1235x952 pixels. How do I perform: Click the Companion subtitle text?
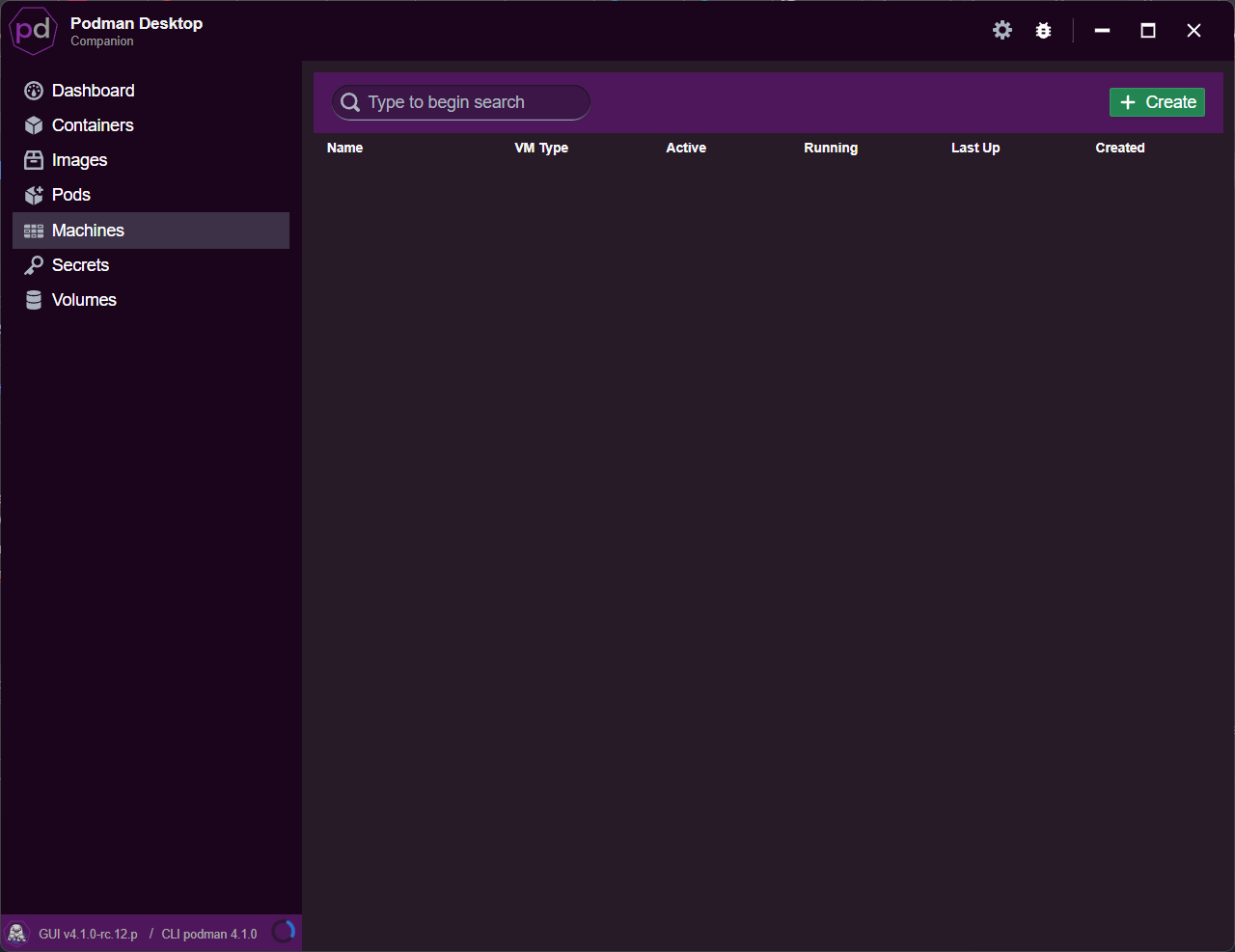pos(102,41)
